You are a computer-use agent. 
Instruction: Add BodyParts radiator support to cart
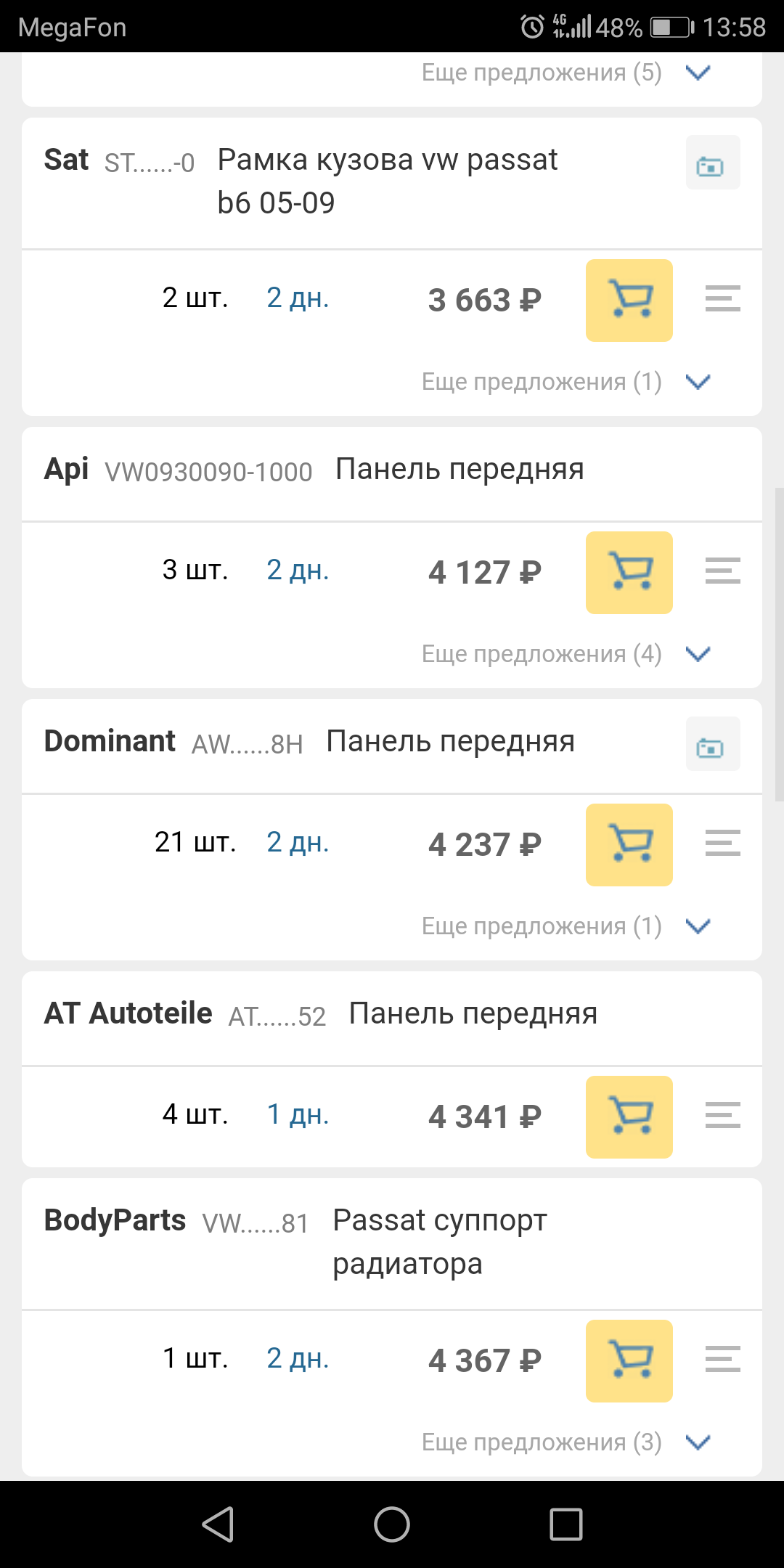click(x=629, y=1360)
